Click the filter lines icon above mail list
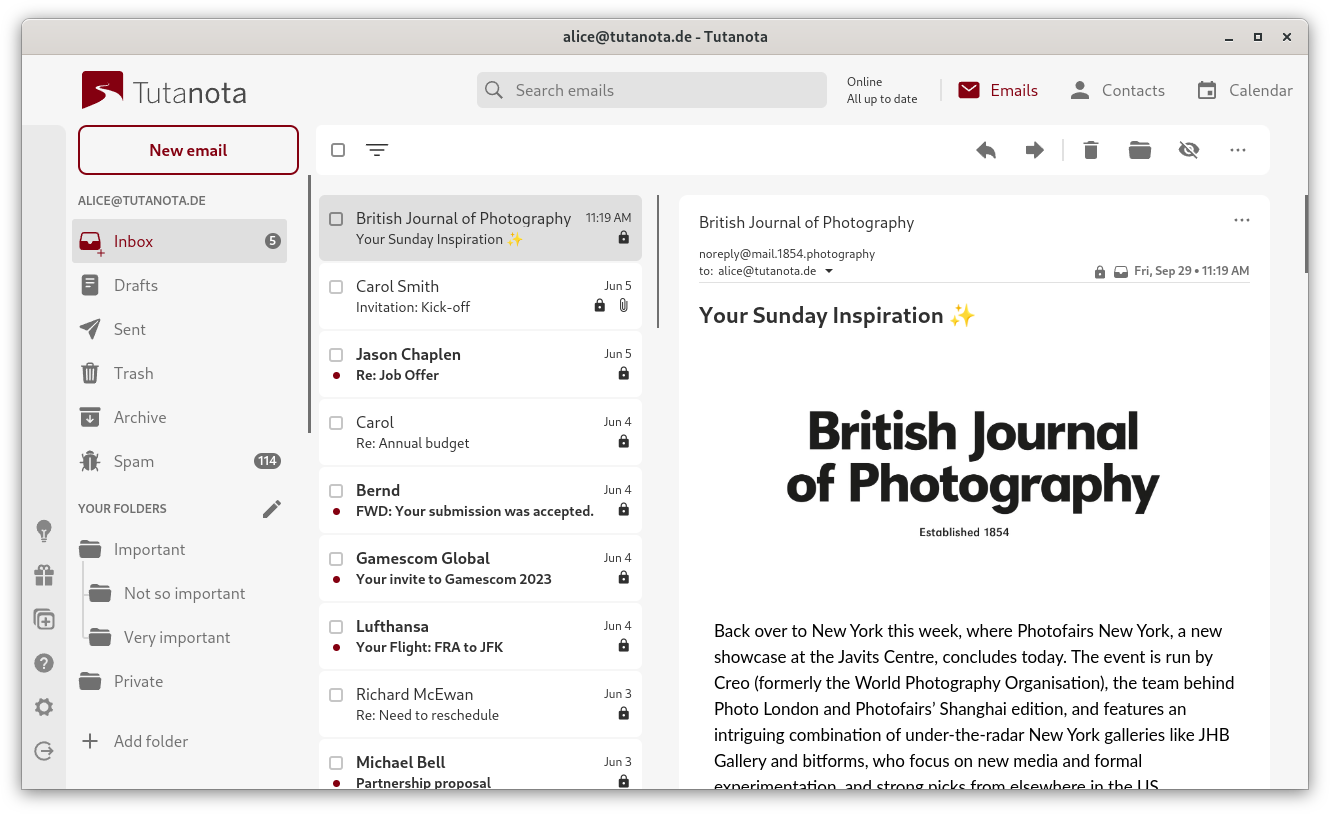 coord(377,150)
